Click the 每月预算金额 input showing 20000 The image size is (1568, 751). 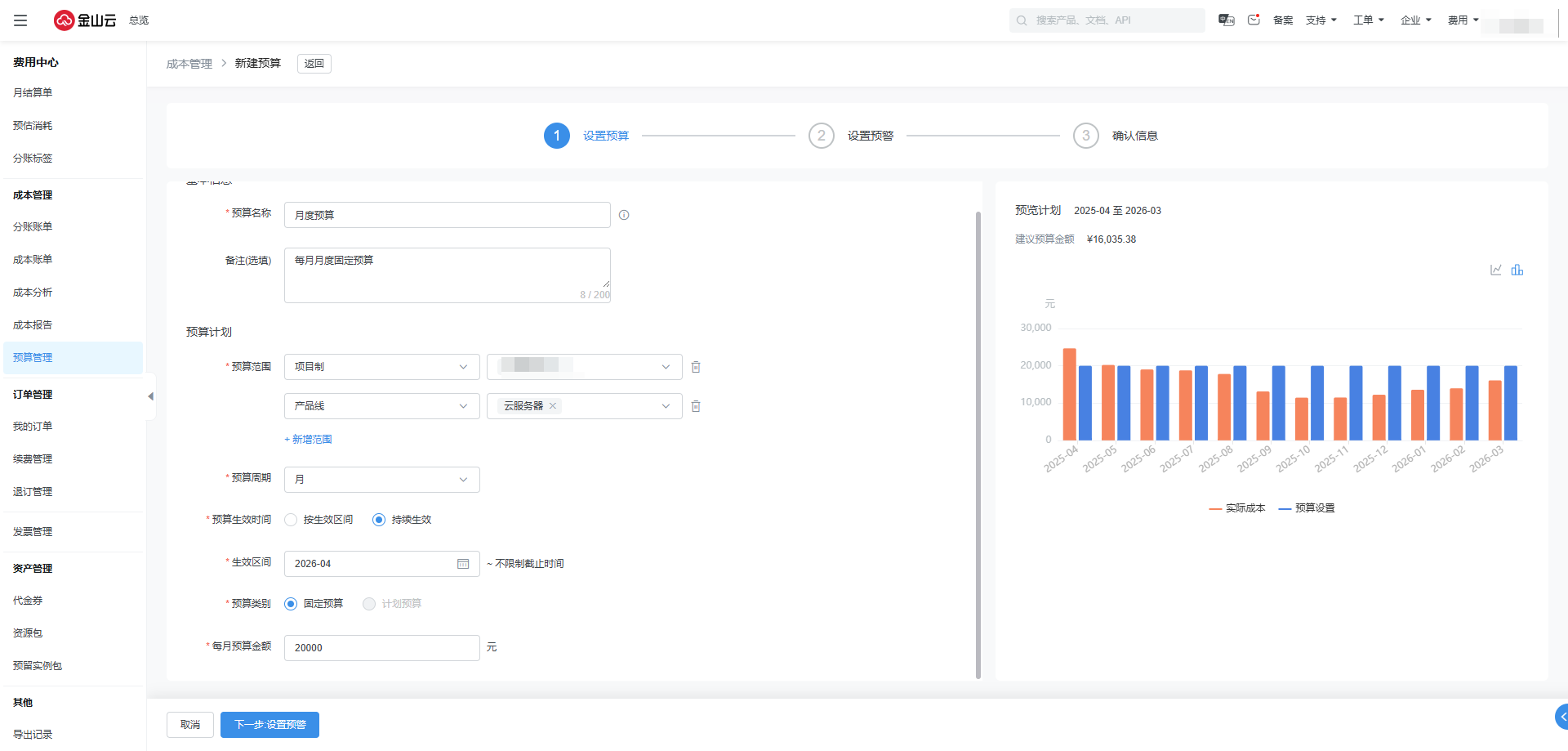pyautogui.click(x=382, y=648)
